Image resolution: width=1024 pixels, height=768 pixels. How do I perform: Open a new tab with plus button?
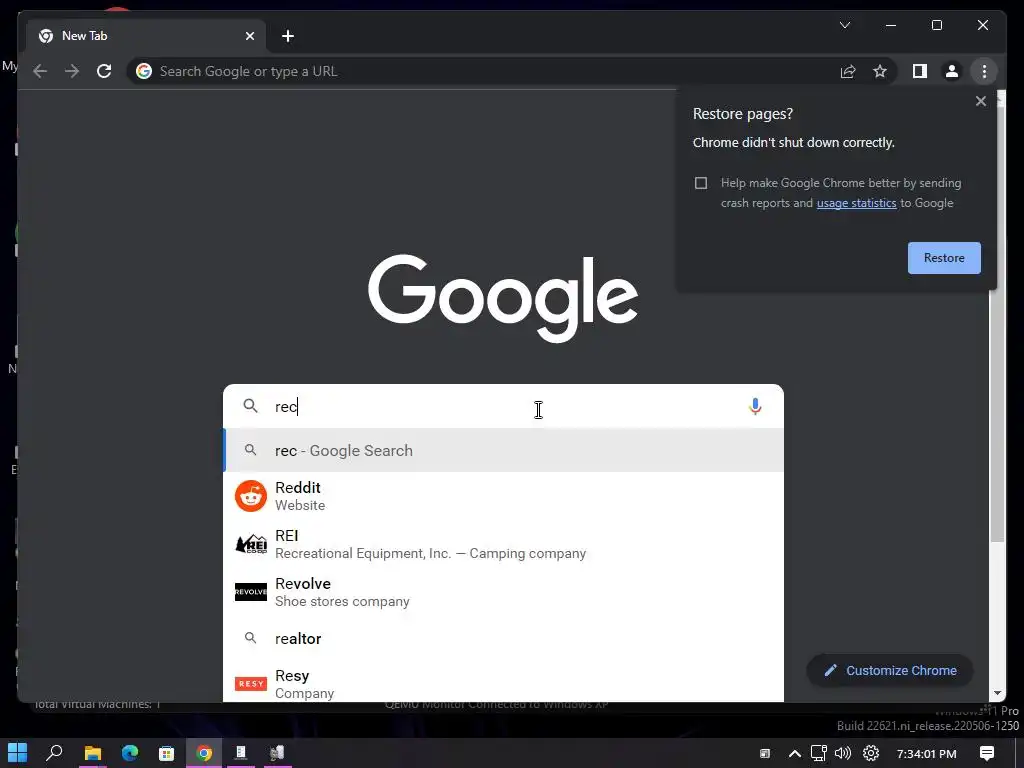pos(288,36)
